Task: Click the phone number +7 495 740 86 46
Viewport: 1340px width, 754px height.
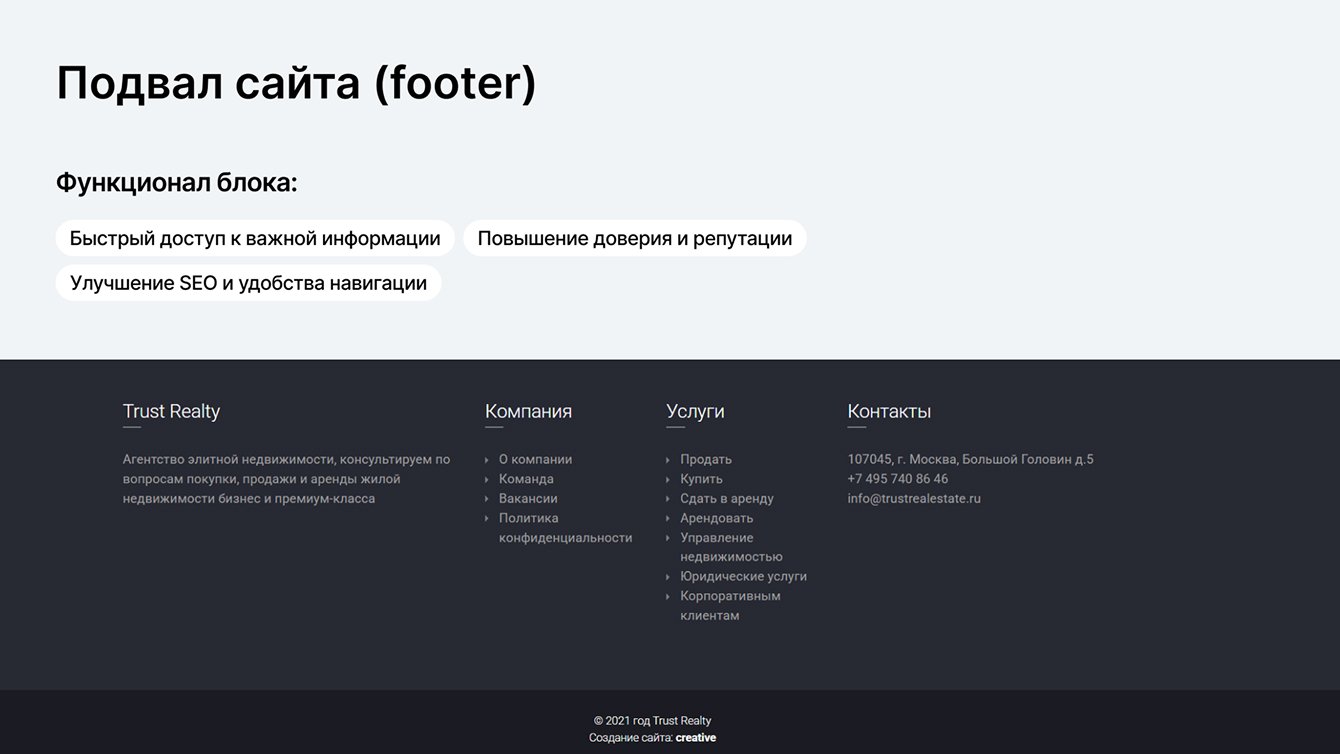Action: pyautogui.click(x=898, y=479)
